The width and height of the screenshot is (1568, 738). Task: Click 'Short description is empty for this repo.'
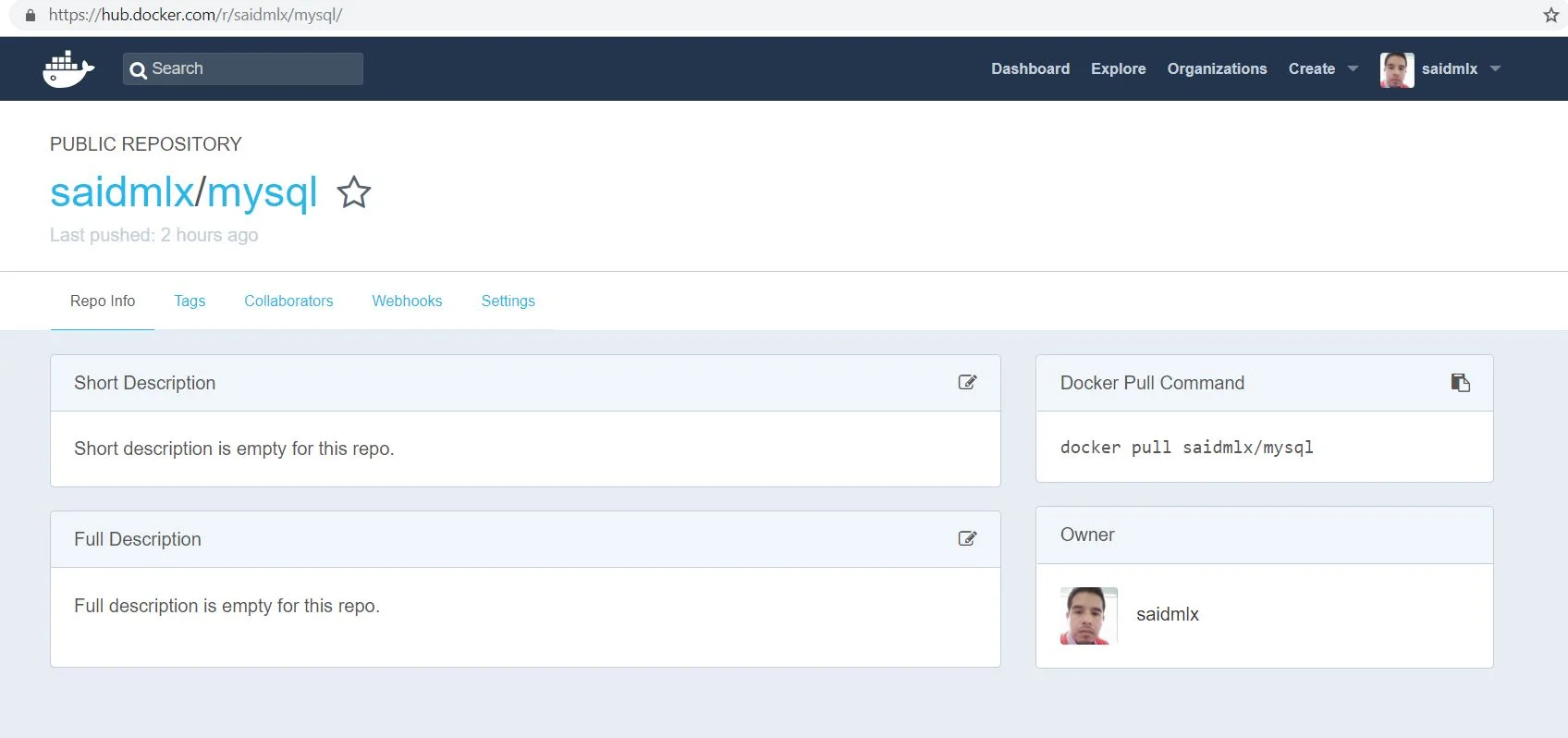(x=234, y=449)
